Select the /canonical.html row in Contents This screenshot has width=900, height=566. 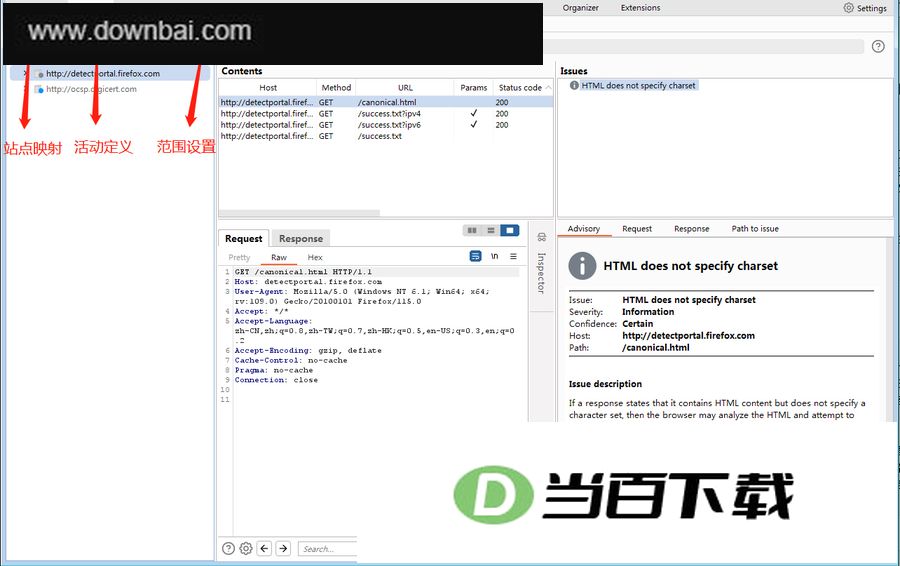point(386,102)
